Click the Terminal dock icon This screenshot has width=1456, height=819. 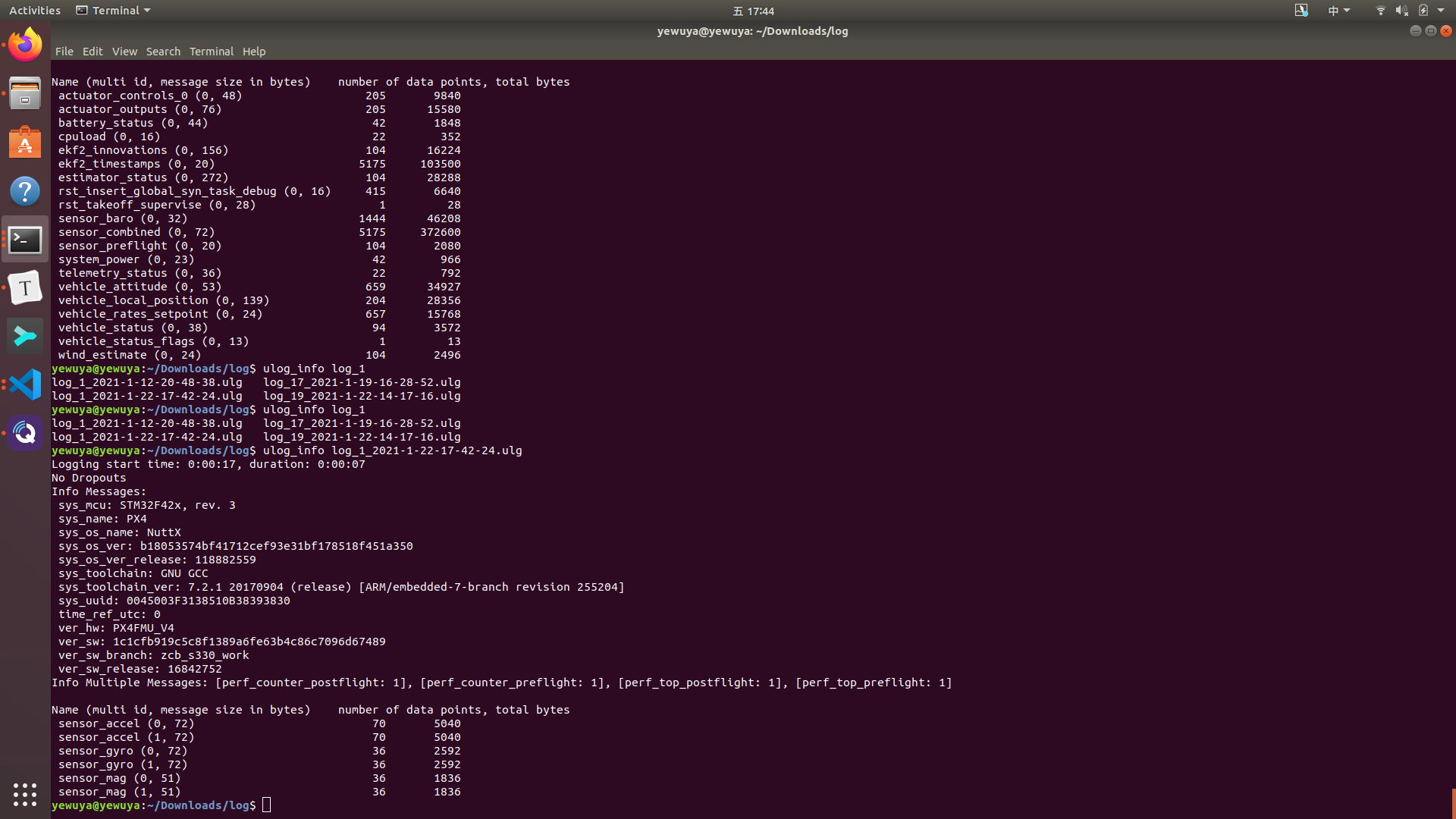[25, 240]
